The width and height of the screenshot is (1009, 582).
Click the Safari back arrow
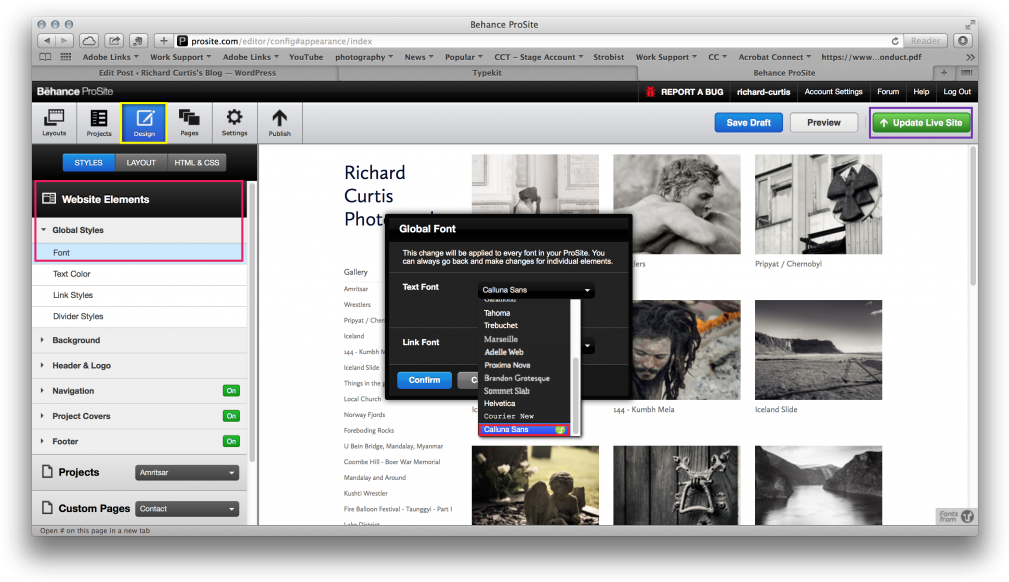pyautogui.click(x=47, y=41)
